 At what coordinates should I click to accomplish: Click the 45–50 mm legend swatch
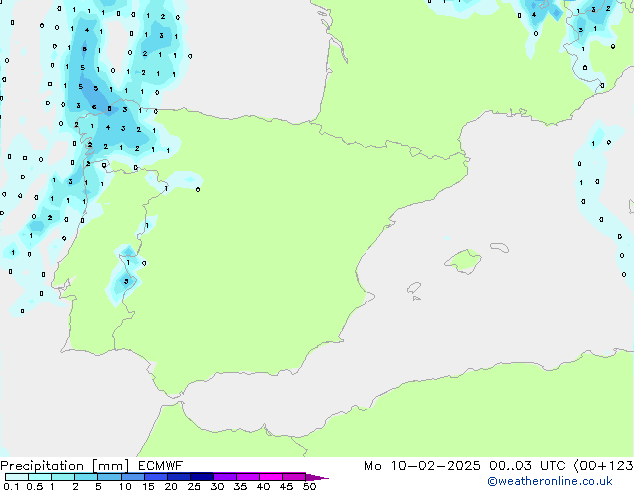pos(294,477)
